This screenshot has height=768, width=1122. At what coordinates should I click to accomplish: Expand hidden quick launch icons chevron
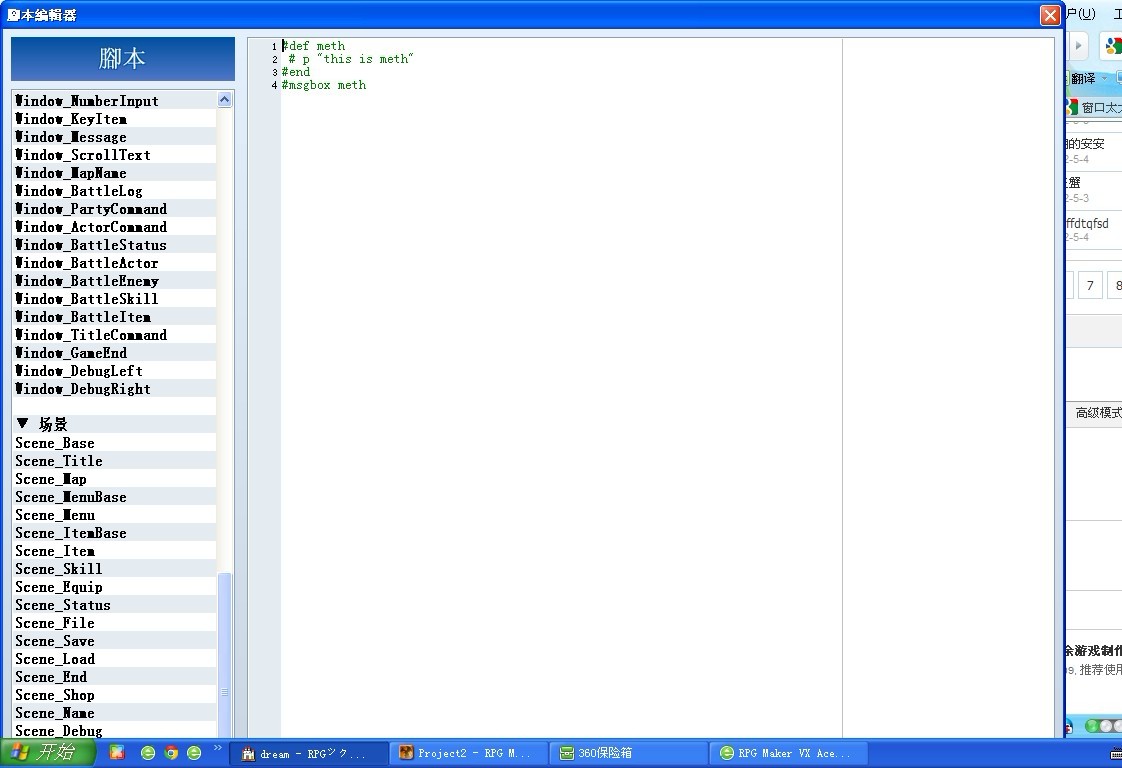tap(218, 748)
